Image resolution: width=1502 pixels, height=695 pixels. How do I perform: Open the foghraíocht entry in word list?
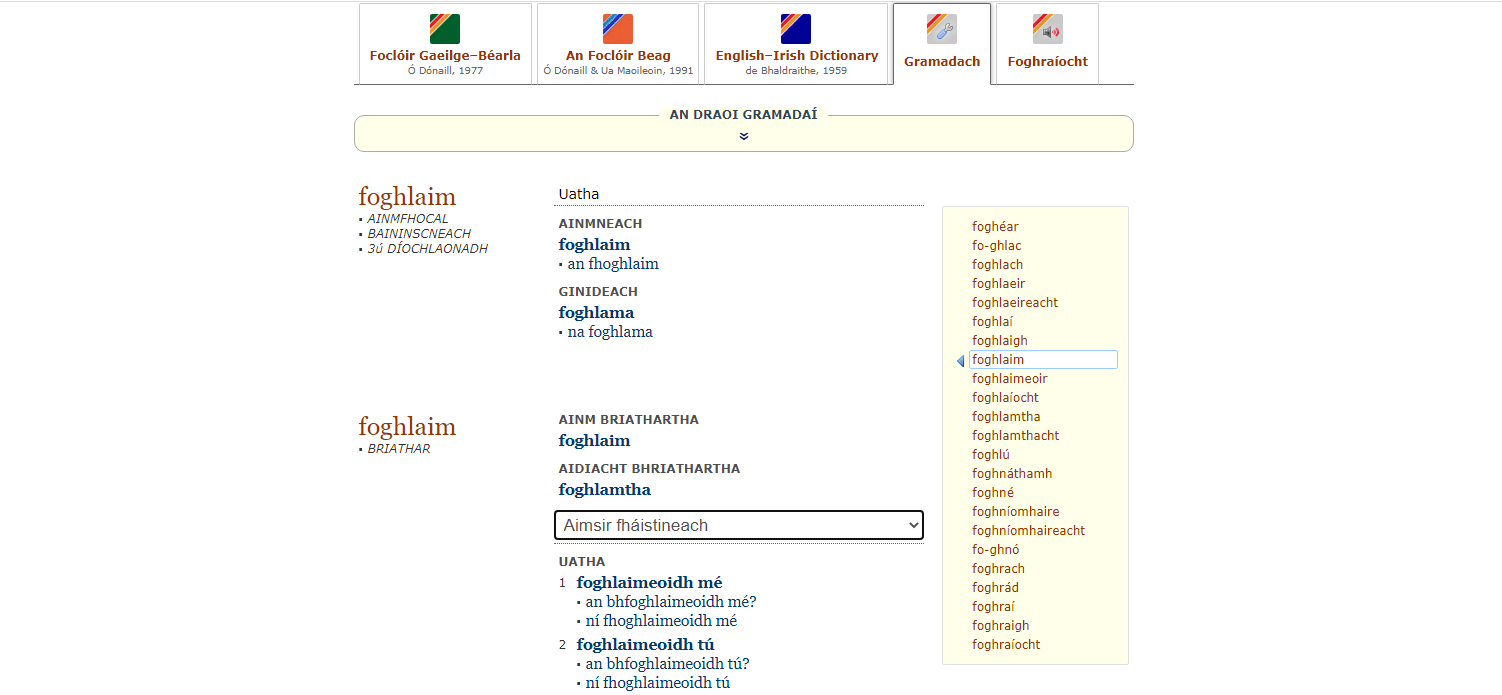pyautogui.click(x=1005, y=645)
